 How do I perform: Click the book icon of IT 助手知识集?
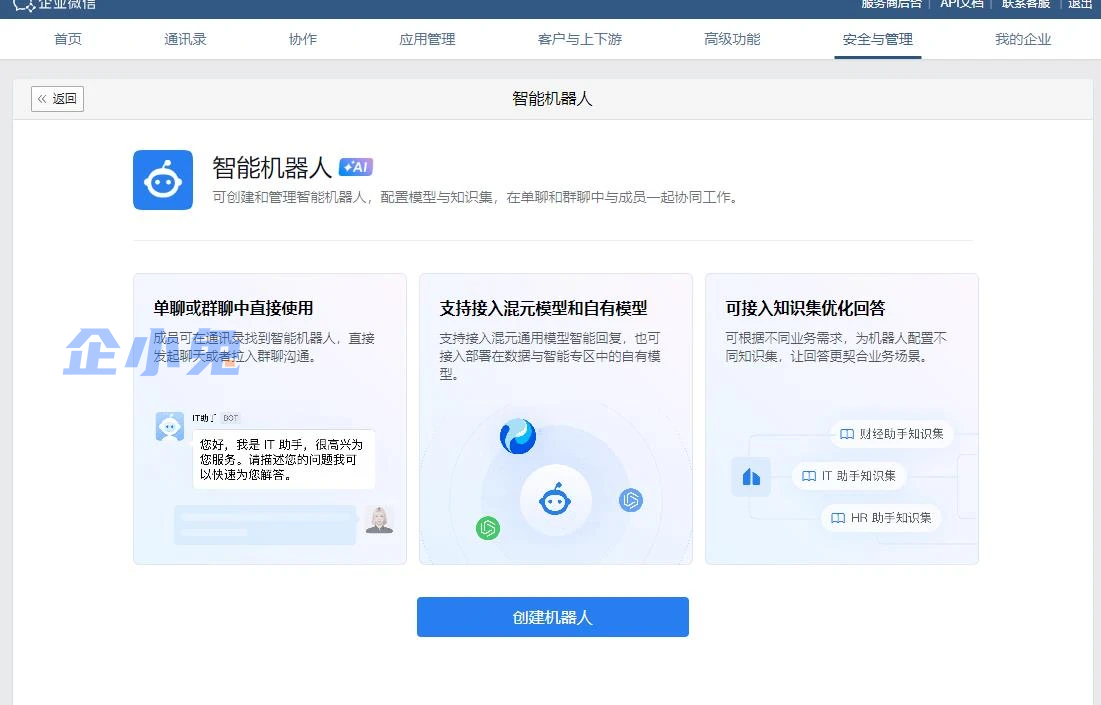pyautogui.click(x=809, y=476)
